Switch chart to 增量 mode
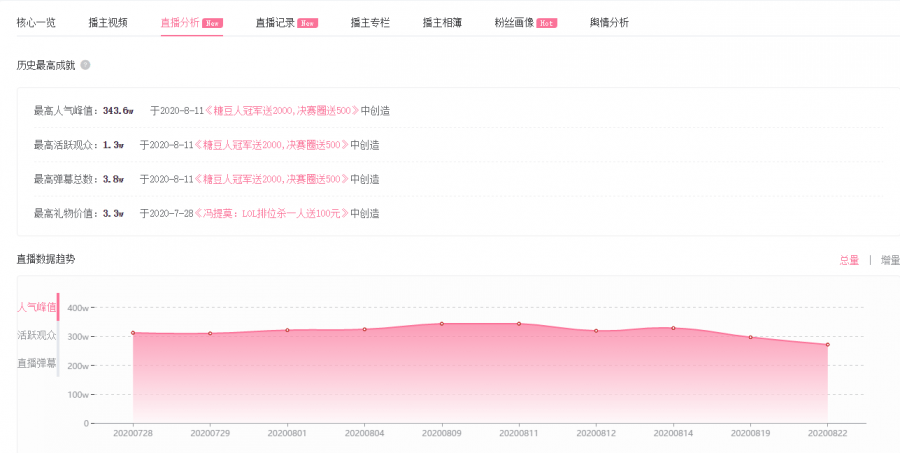Viewport: 900px width, 453px height. coord(889,260)
